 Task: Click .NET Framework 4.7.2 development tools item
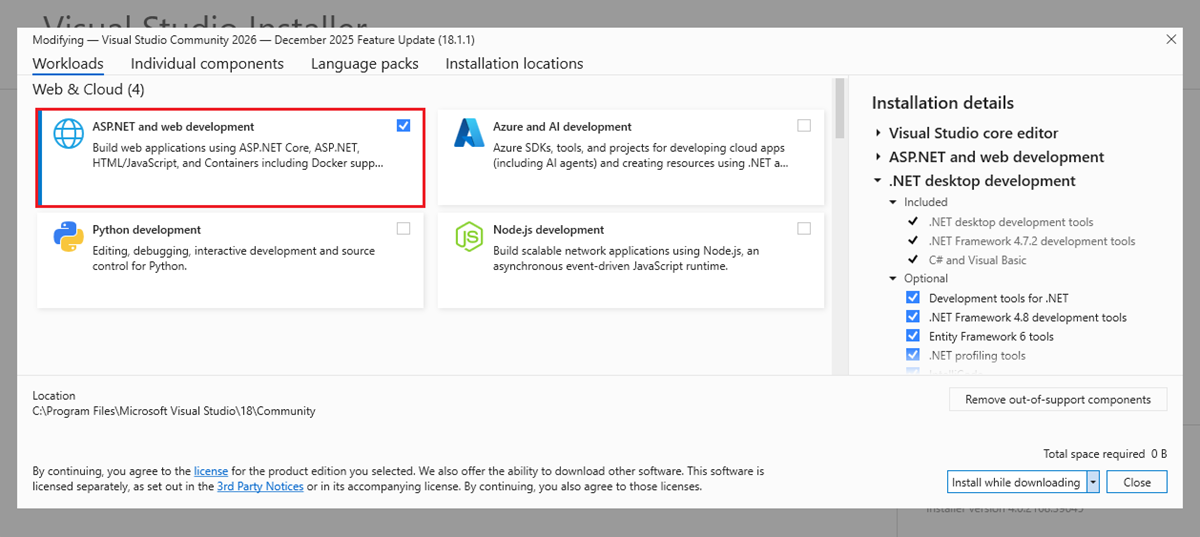point(1032,241)
